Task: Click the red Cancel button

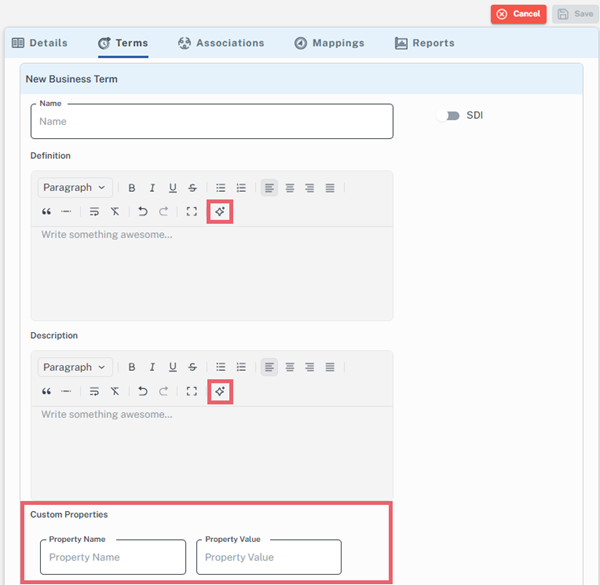Action: (x=518, y=14)
